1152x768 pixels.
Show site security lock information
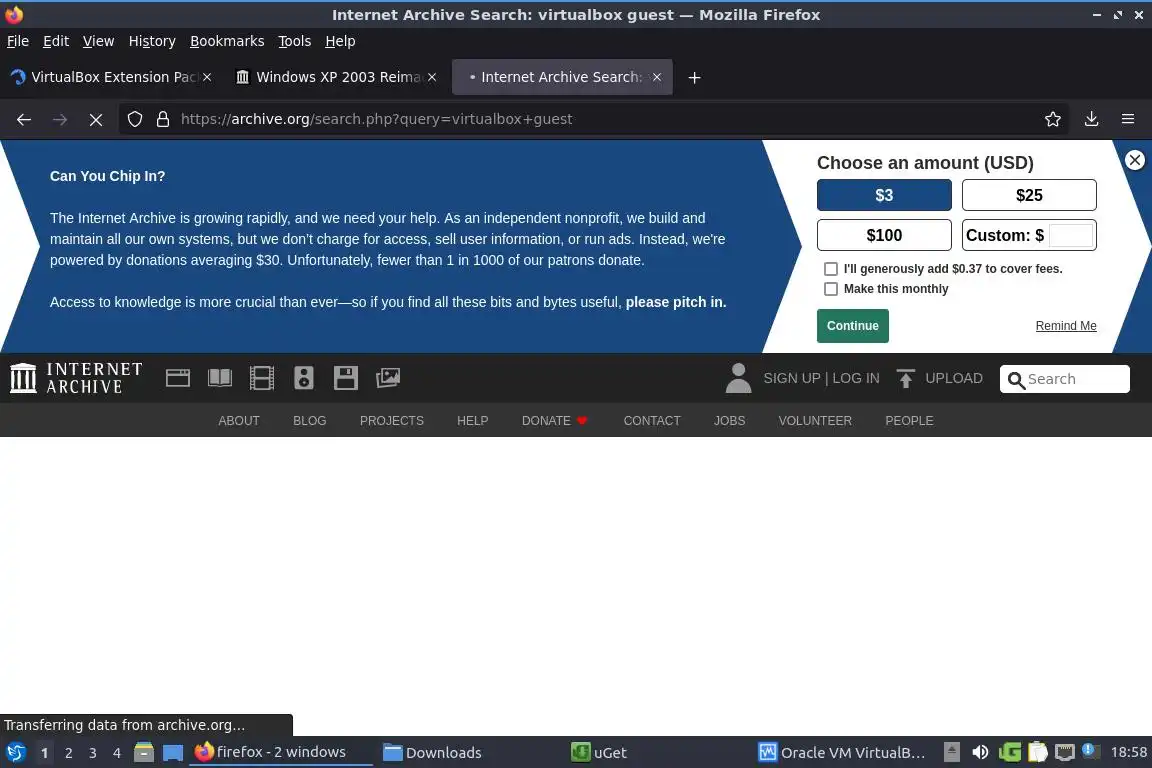point(163,119)
